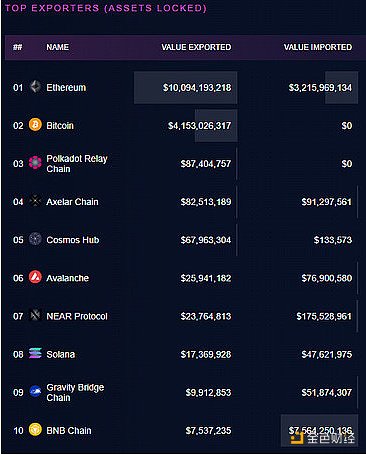Open the Polkadot Relay Chain name link

click(x=77, y=164)
